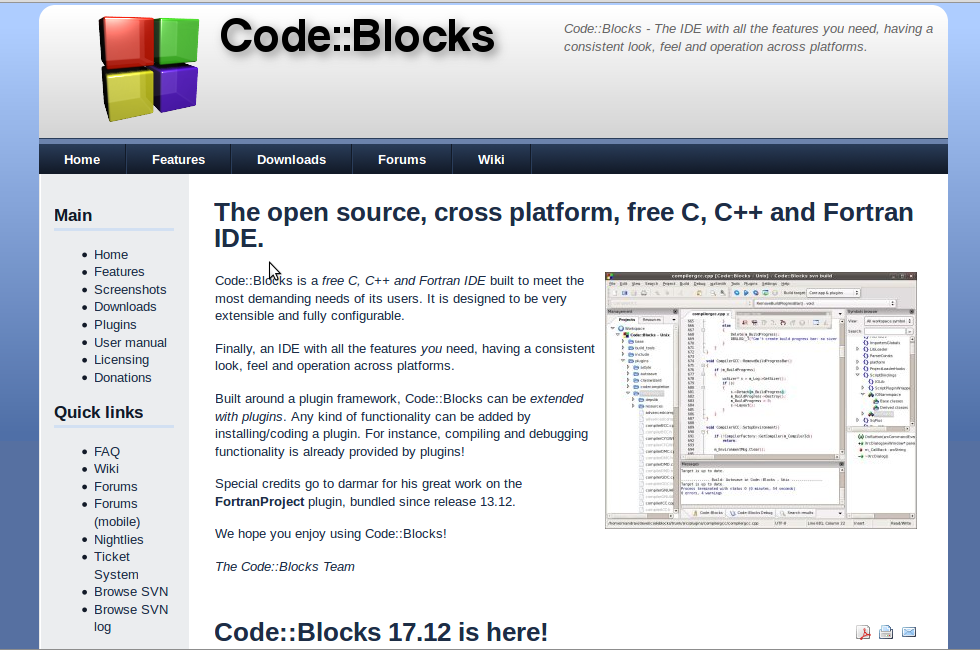Open the Downloads navigation tab
Viewport: 980px width, 650px height.
(x=291, y=159)
